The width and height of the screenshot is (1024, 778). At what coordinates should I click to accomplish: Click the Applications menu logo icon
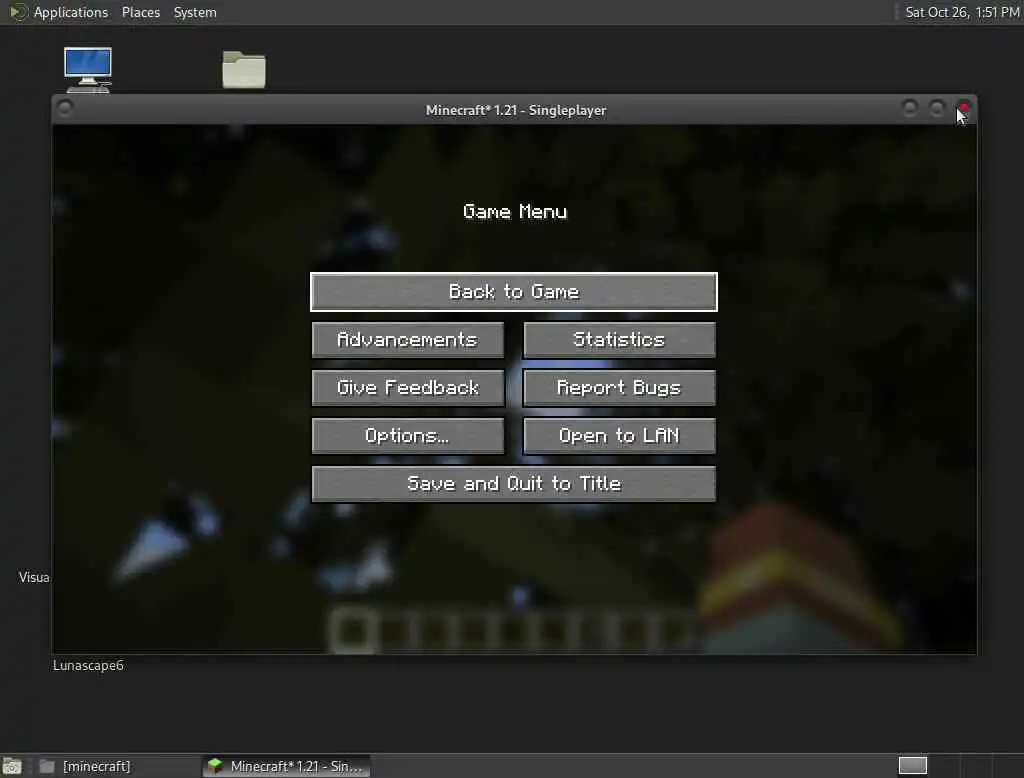18,12
